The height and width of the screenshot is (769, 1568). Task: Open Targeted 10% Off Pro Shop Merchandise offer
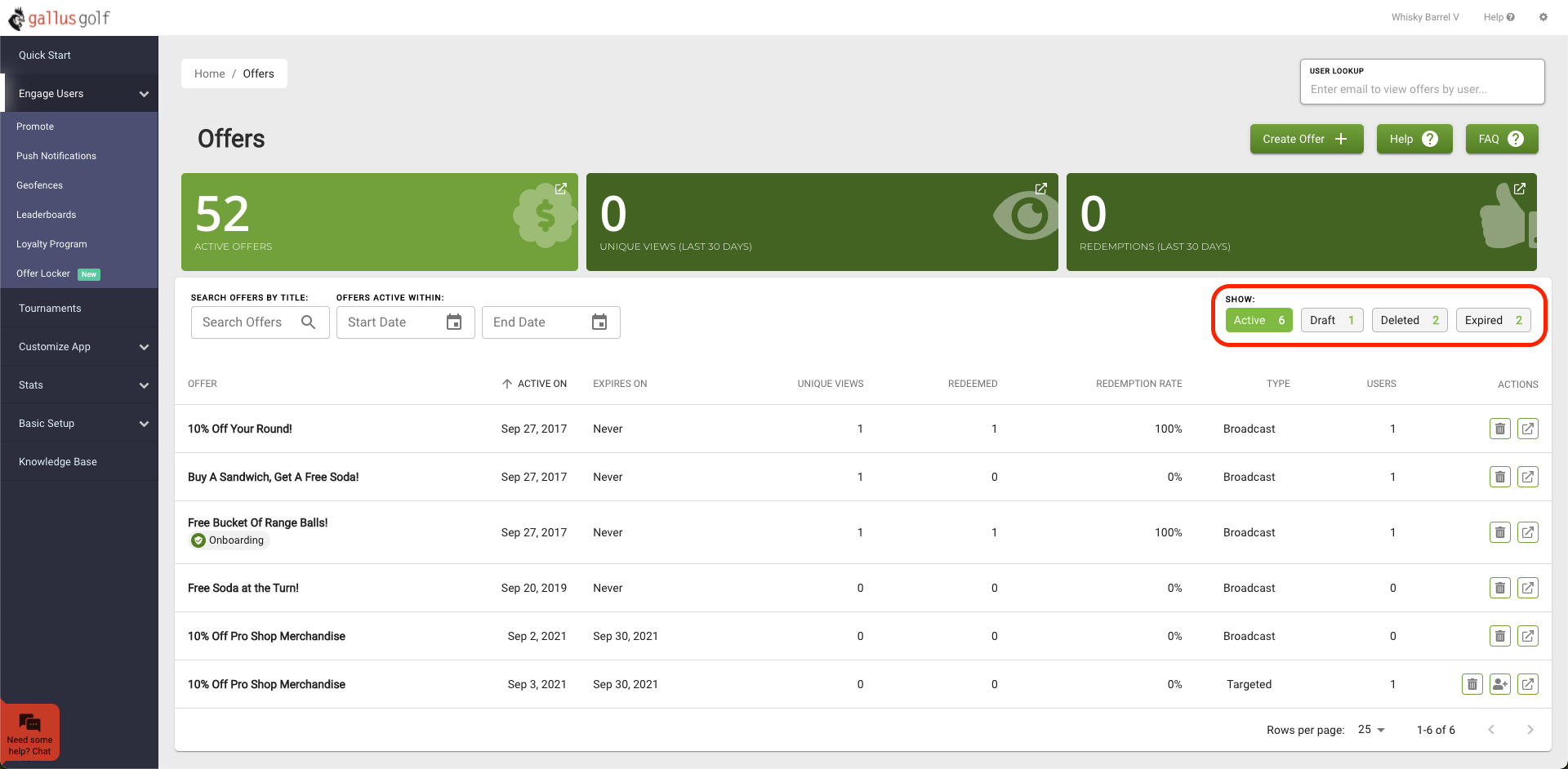[1528, 684]
